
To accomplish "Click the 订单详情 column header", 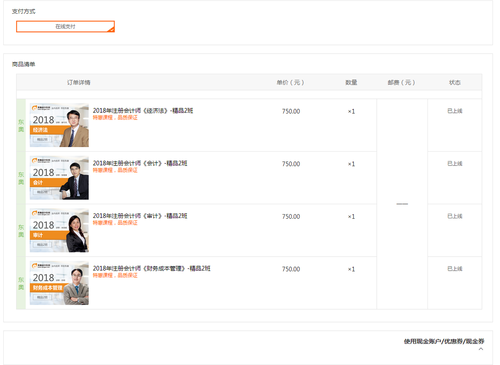I will click(x=79, y=82).
